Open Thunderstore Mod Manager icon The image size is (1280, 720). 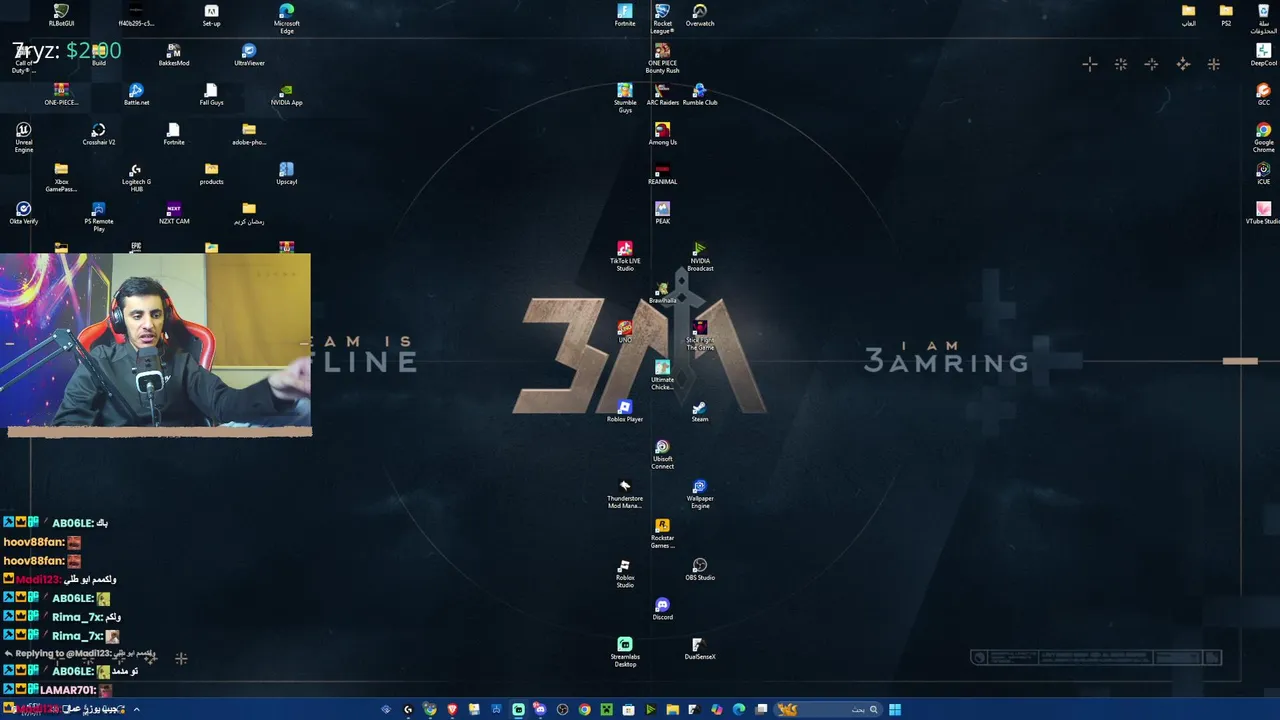click(625, 494)
